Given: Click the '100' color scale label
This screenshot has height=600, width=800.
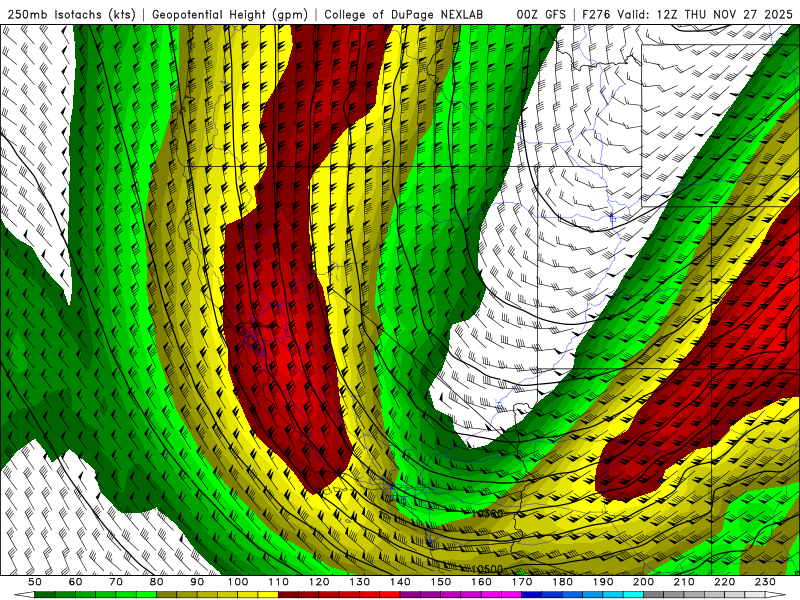Looking at the screenshot, I should tap(238, 582).
